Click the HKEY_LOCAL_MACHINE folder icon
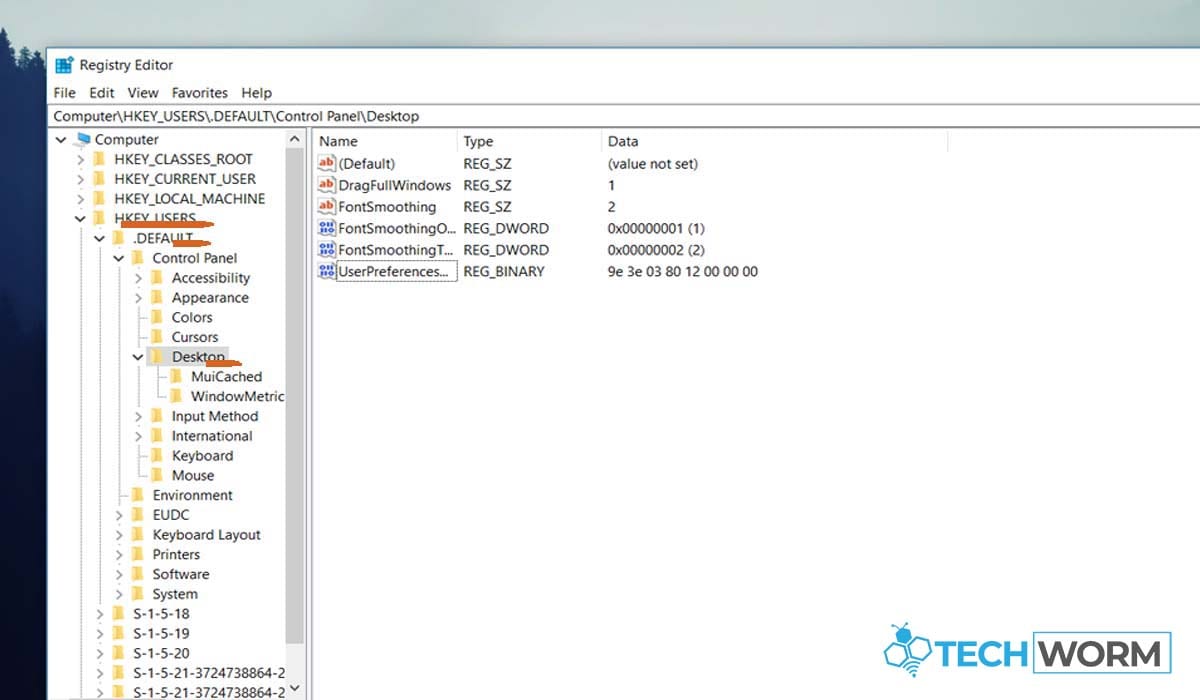 coord(99,199)
